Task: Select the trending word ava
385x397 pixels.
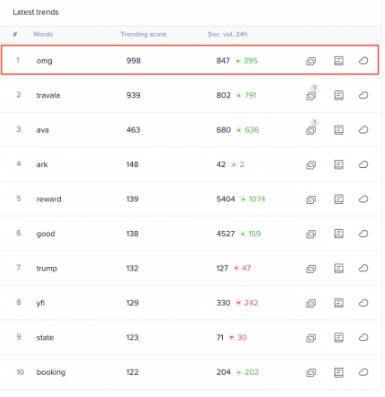Action: (x=42, y=130)
